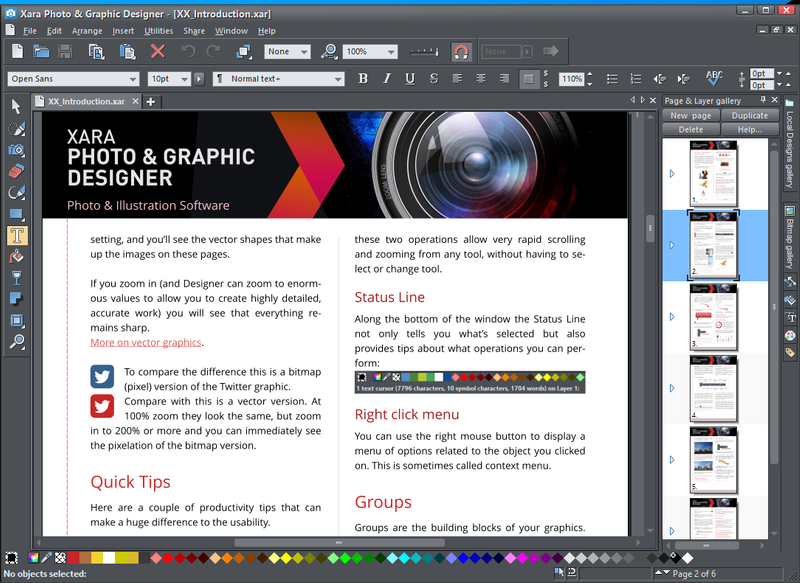The image size is (800, 583).
Task: Select the Text tool
Action: pos(15,235)
